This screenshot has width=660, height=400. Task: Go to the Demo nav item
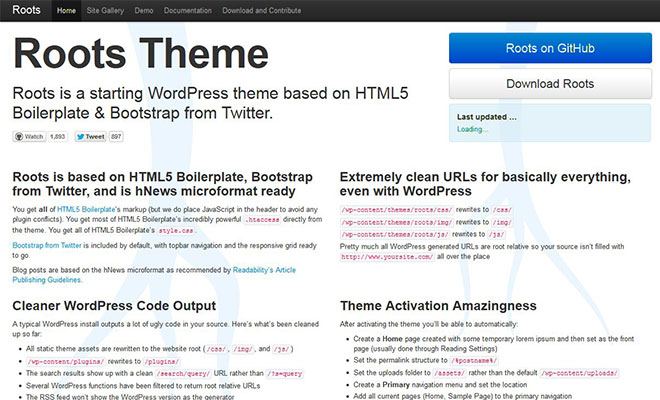click(x=144, y=11)
